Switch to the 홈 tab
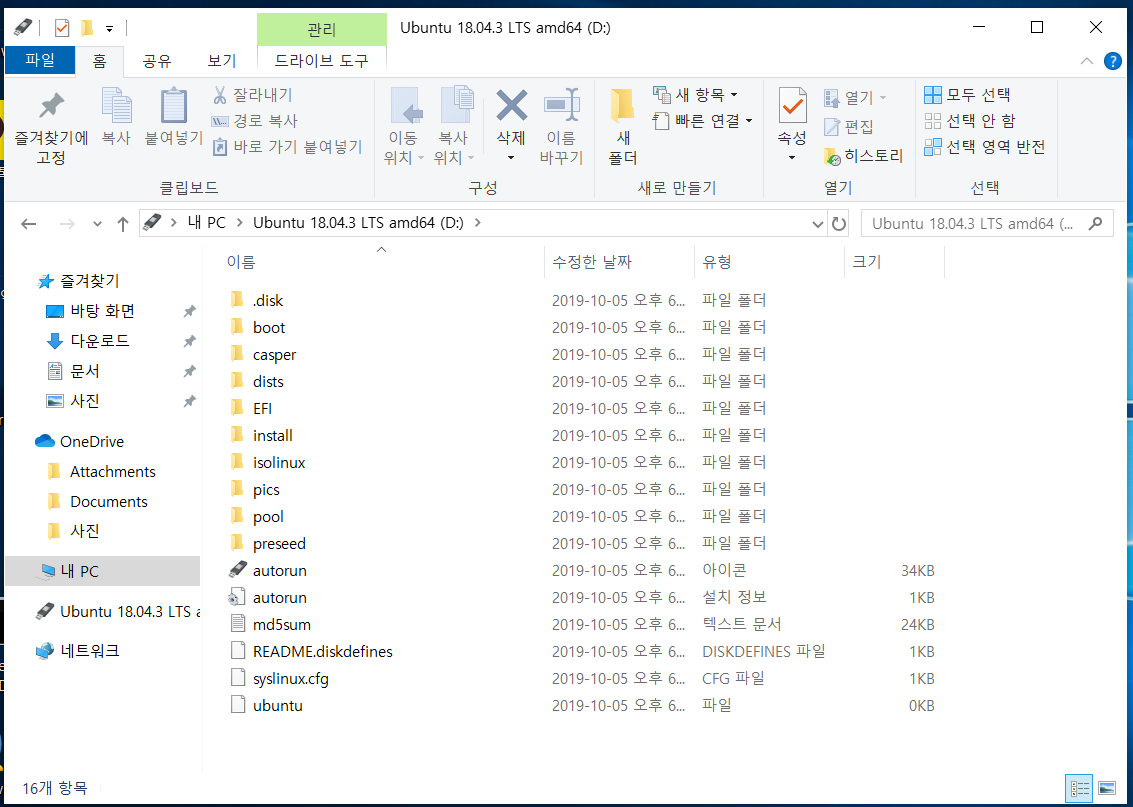The image size is (1133, 807). tap(99, 61)
